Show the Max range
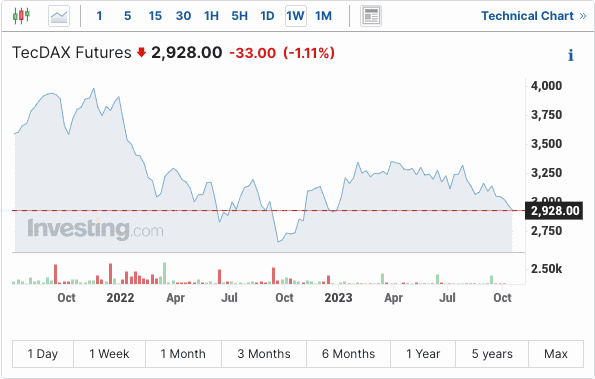The height and width of the screenshot is (379, 595). (x=556, y=354)
